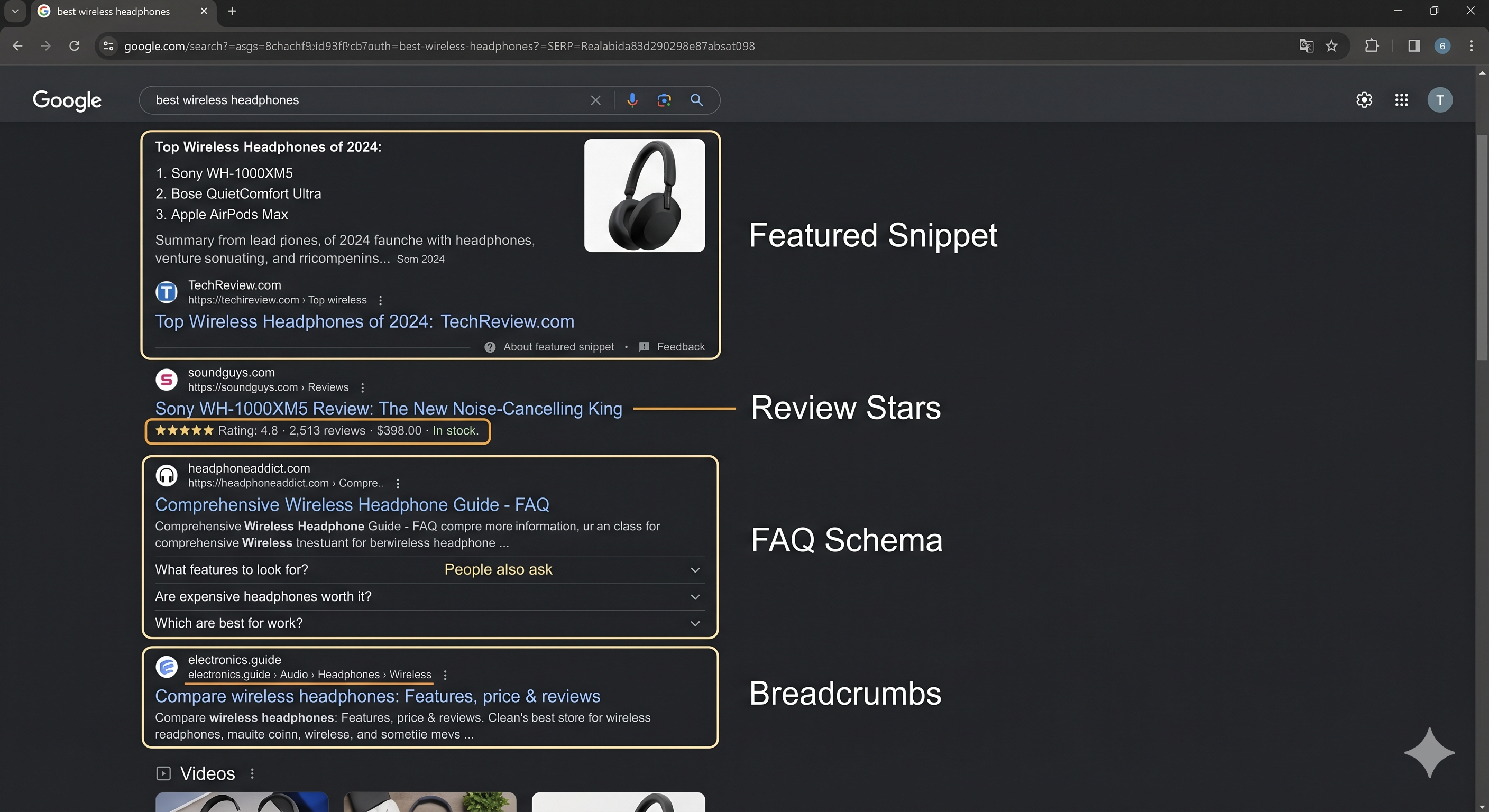The image size is (1489, 812).
Task: Click '1. Sony WH-1000XM5' list item
Action: click(224, 173)
